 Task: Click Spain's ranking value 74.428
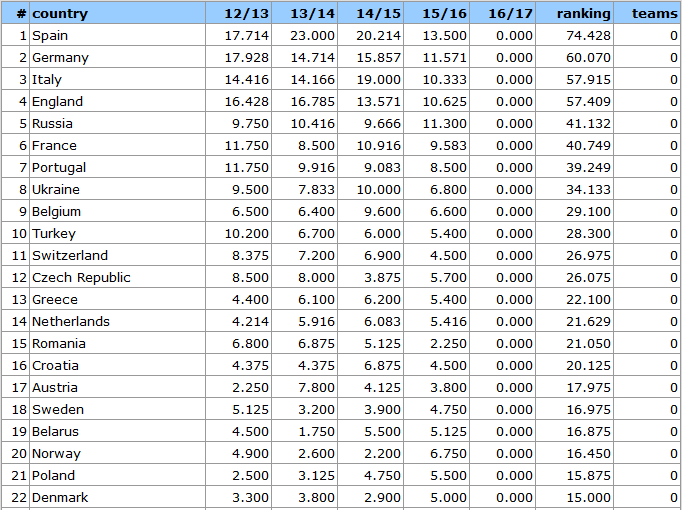pos(588,35)
